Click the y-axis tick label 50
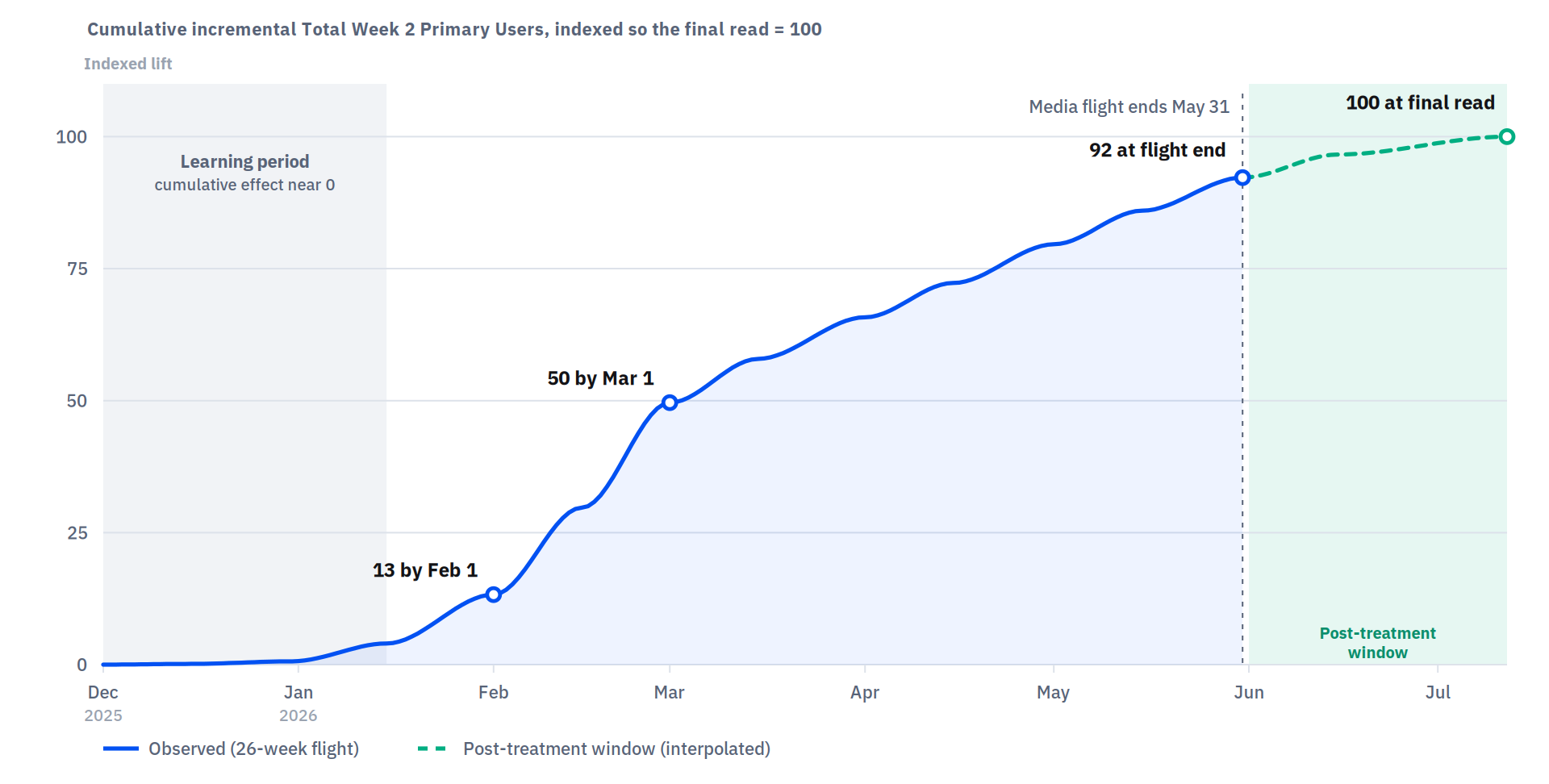 point(77,401)
